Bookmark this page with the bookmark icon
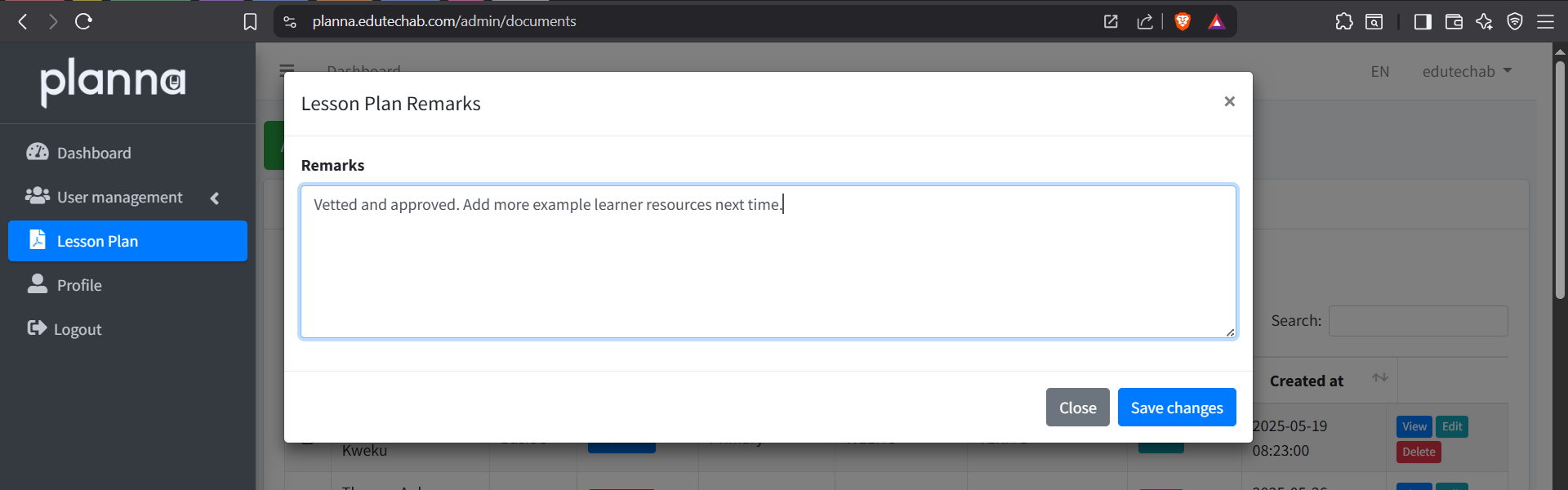1568x490 pixels. (250, 22)
